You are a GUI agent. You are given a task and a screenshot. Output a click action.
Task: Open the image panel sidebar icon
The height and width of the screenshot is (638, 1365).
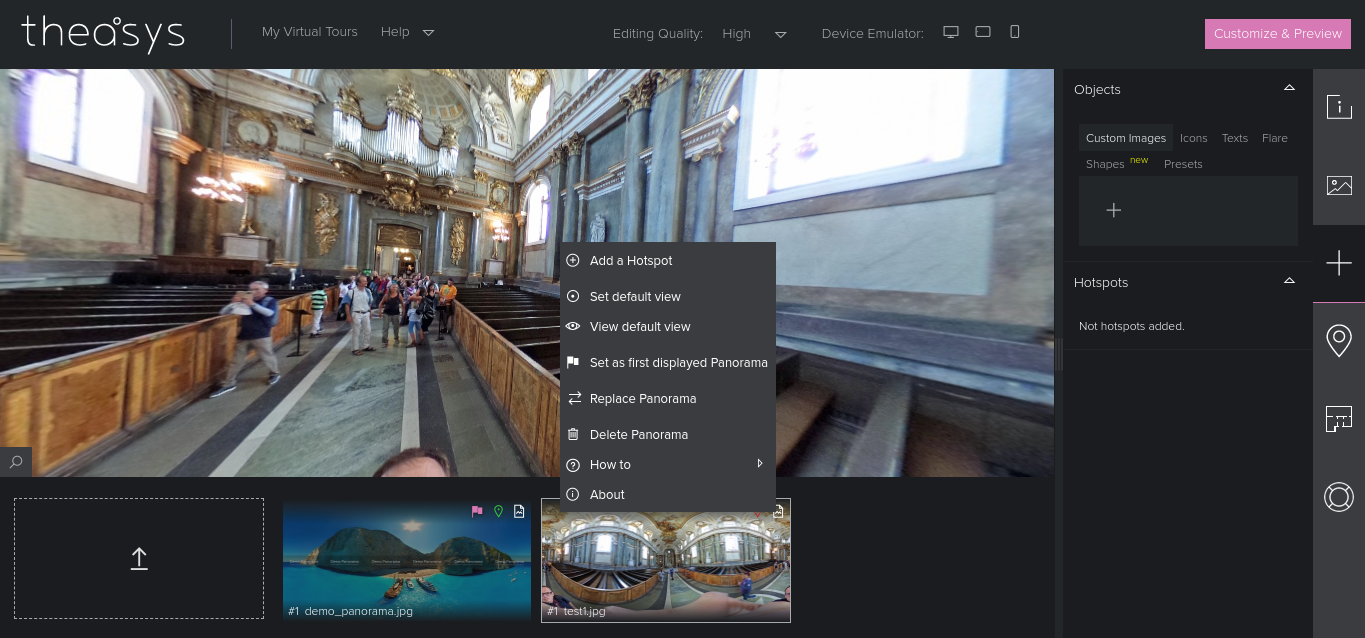(1339, 185)
